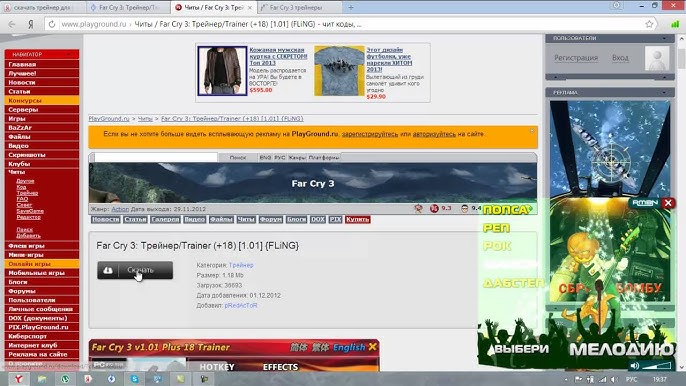Click FAQ link under Читы
686x386 pixels.
point(22,199)
